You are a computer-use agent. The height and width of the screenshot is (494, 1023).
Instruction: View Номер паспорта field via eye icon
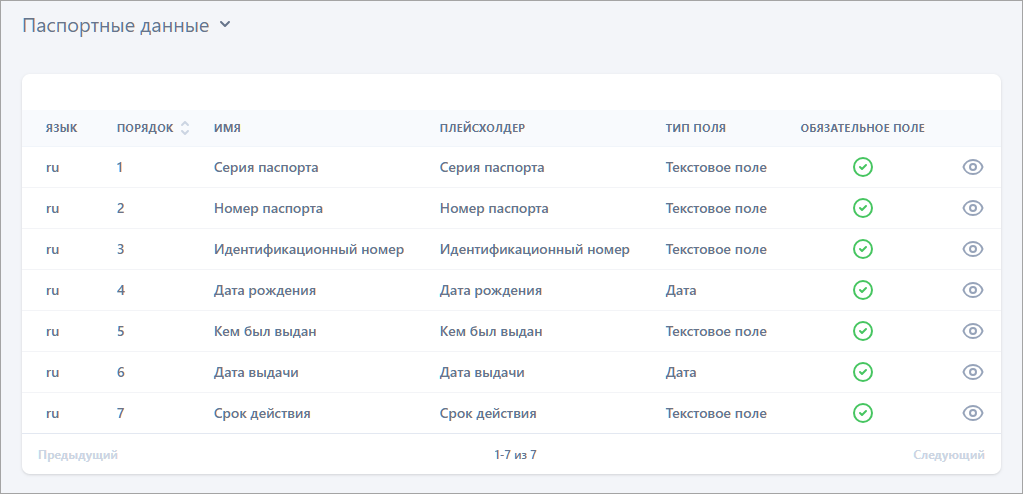(x=972, y=208)
